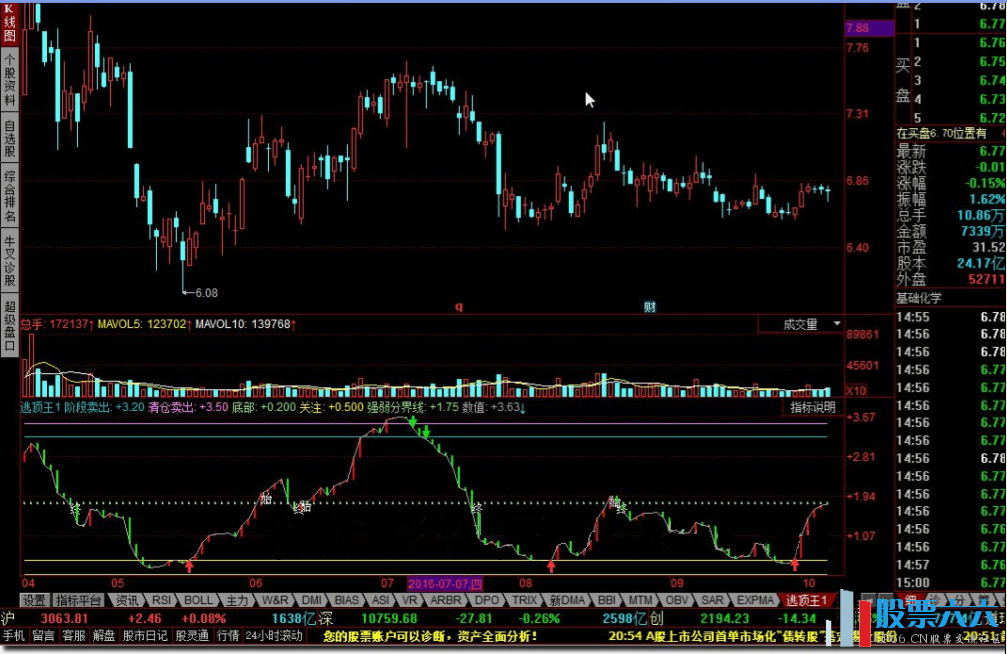This screenshot has width=1007, height=654.
Task: Select the BOLL indicator tab
Action: click(198, 600)
